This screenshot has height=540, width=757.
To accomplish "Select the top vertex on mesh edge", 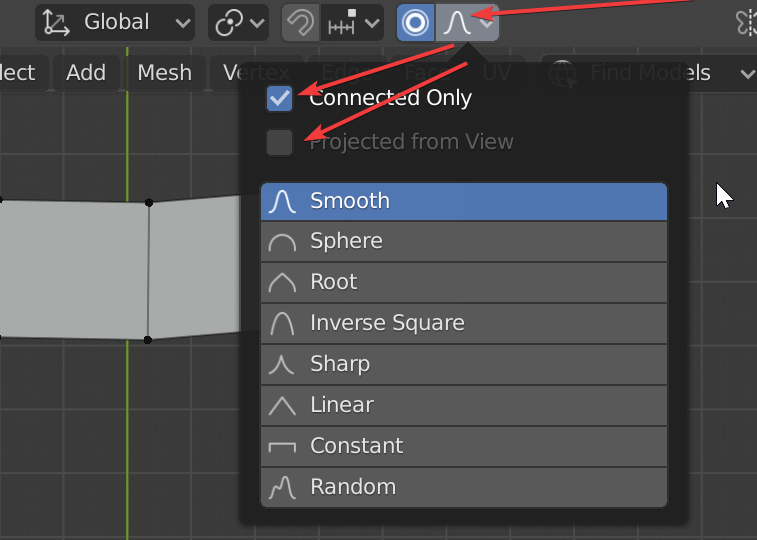I will 149,203.
